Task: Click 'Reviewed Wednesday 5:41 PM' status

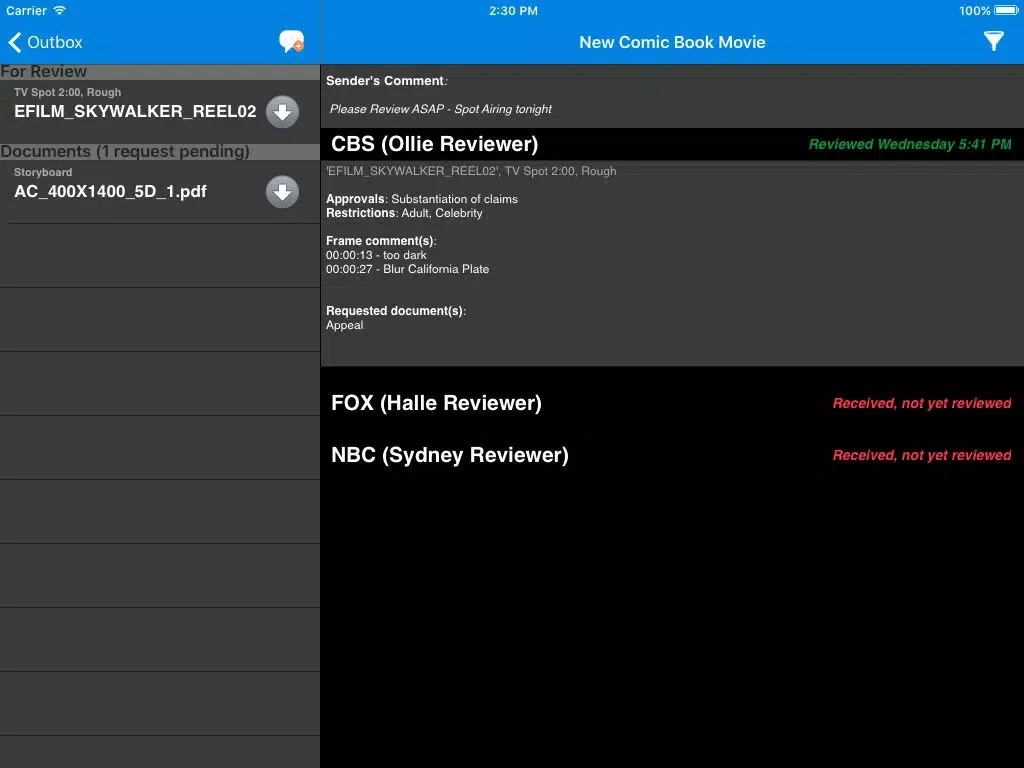Action: pos(910,144)
